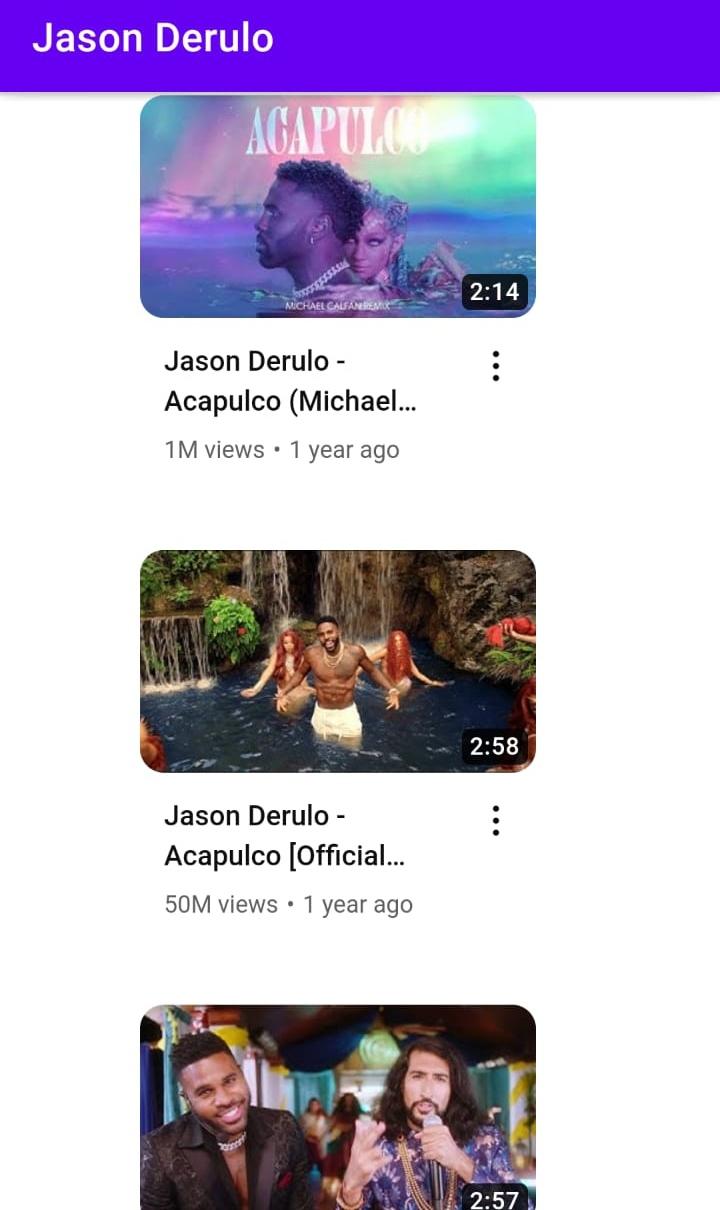Click '1 year ago' beside 50M views
The image size is (720, 1210).
[358, 905]
